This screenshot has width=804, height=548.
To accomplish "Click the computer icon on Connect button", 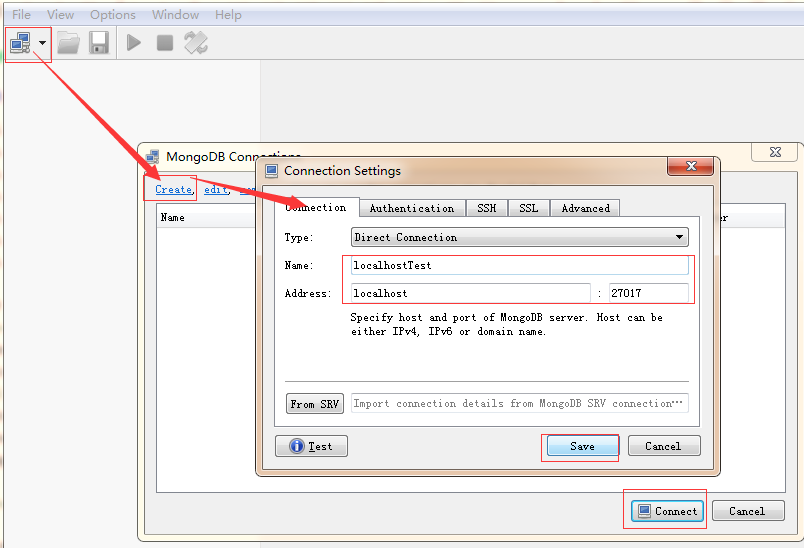I will (645, 511).
